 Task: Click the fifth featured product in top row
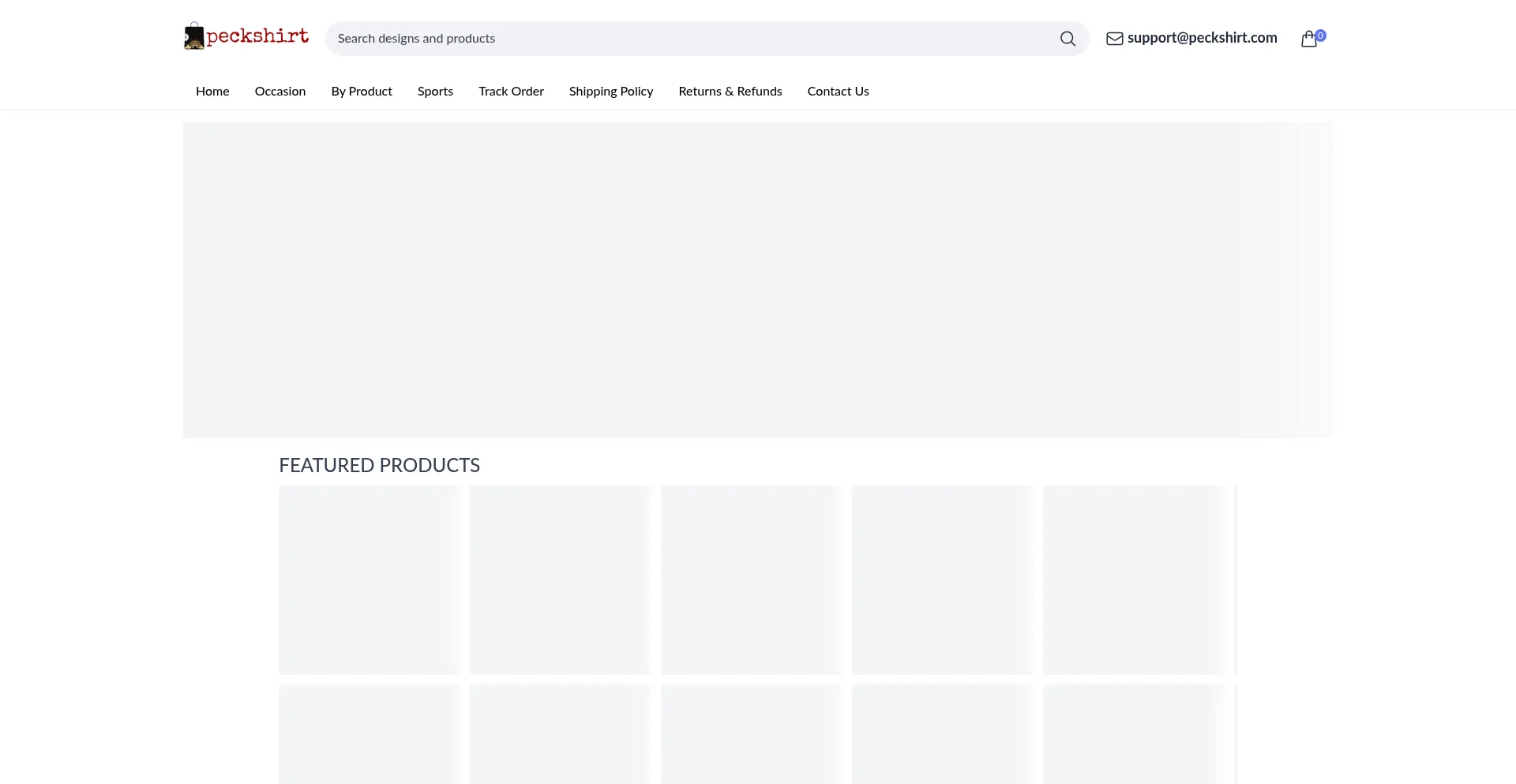point(1134,580)
